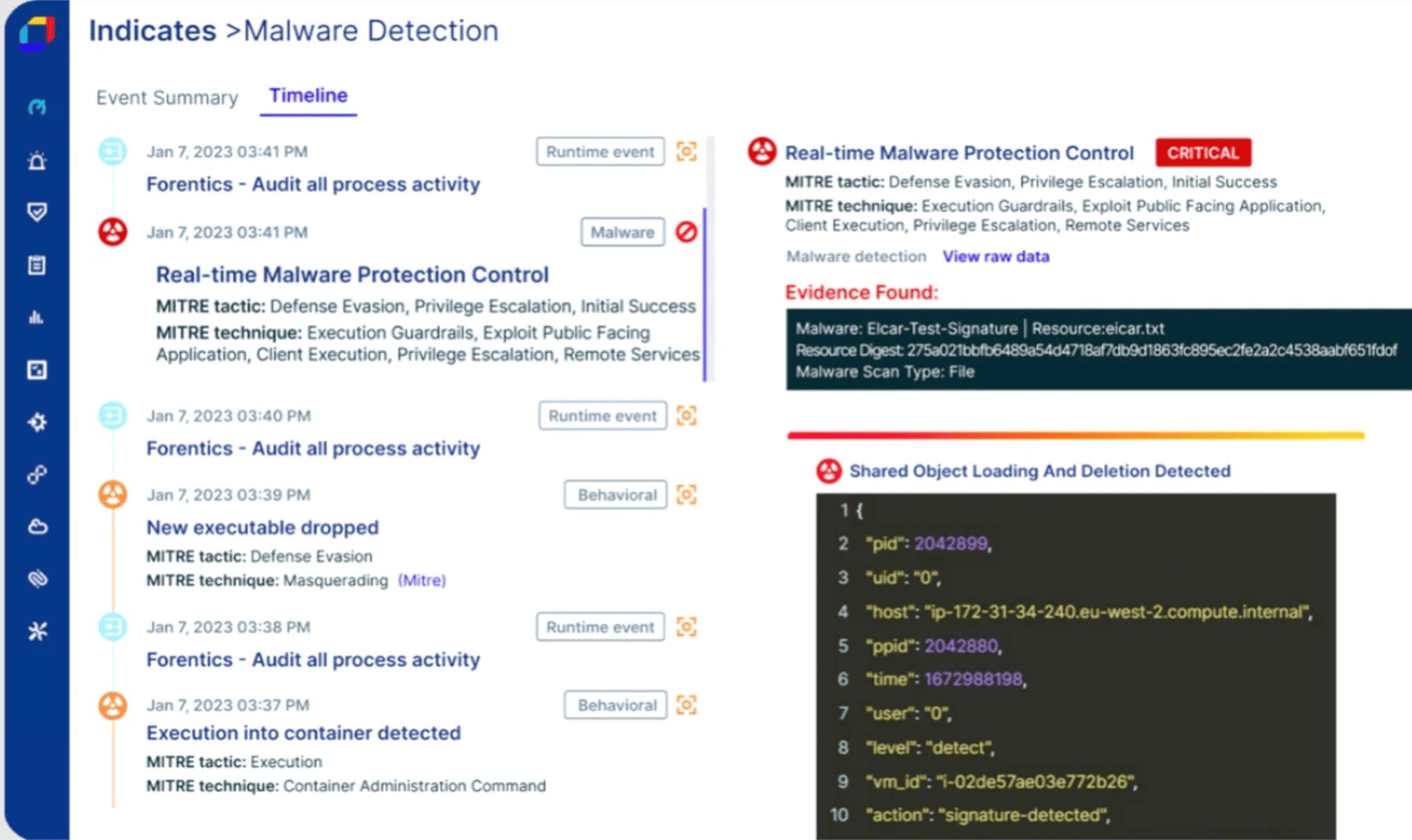Click the biohazard icon in the details panel header
The width and height of the screenshot is (1412, 840).
pyautogui.click(x=762, y=152)
